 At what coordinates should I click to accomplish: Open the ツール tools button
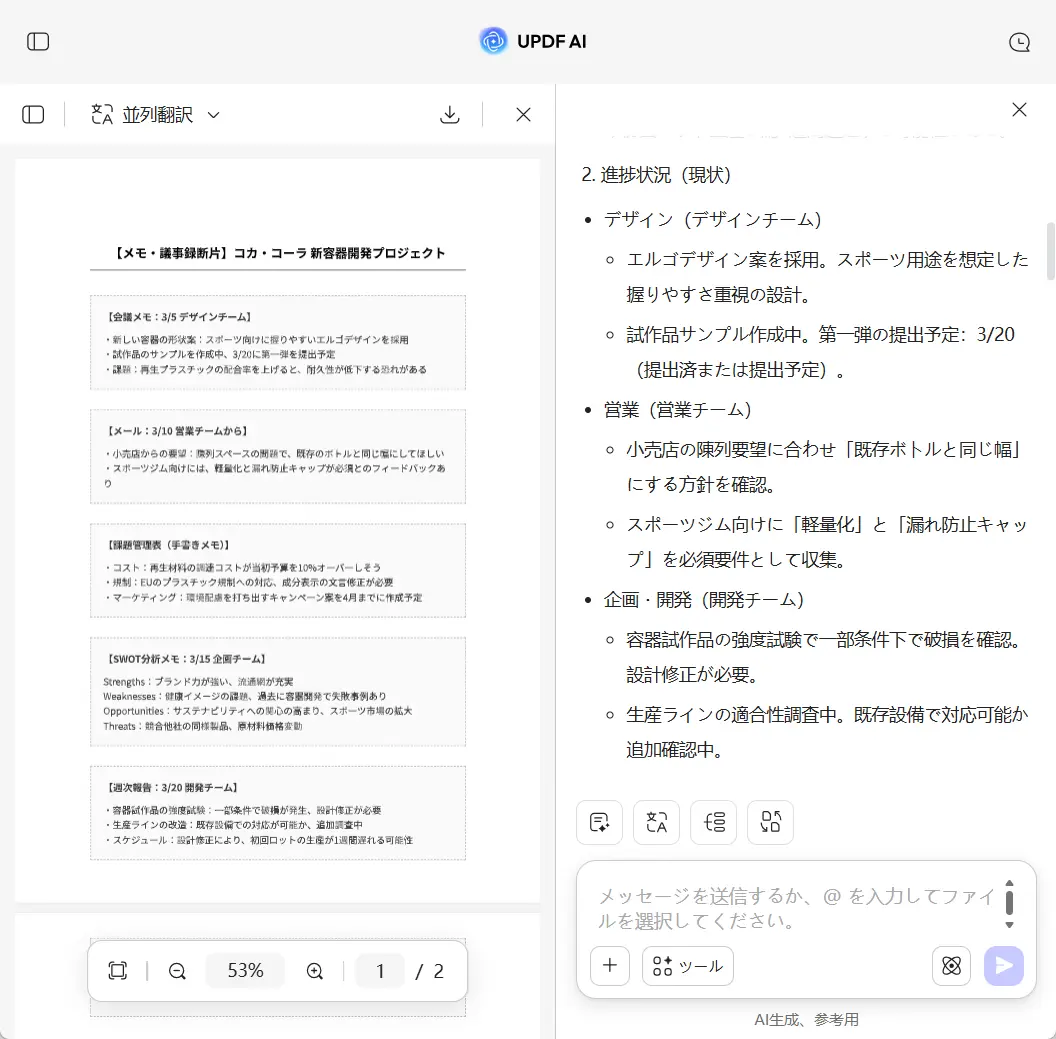(688, 966)
